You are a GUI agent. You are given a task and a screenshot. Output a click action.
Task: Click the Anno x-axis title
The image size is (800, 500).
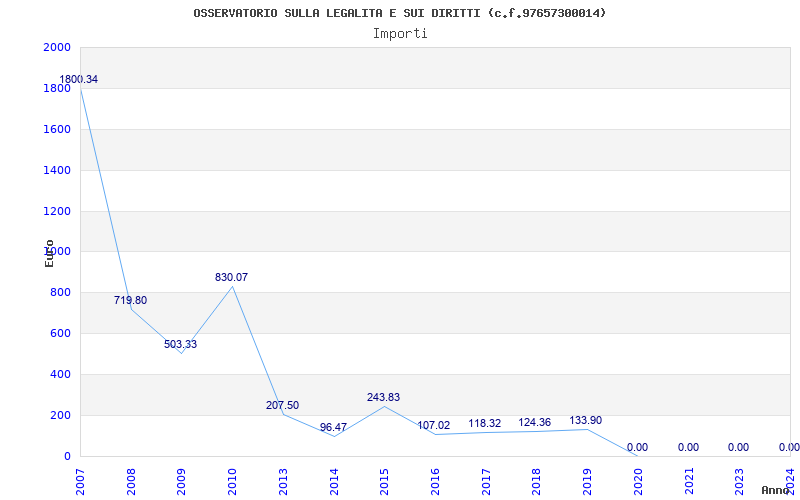click(x=775, y=490)
